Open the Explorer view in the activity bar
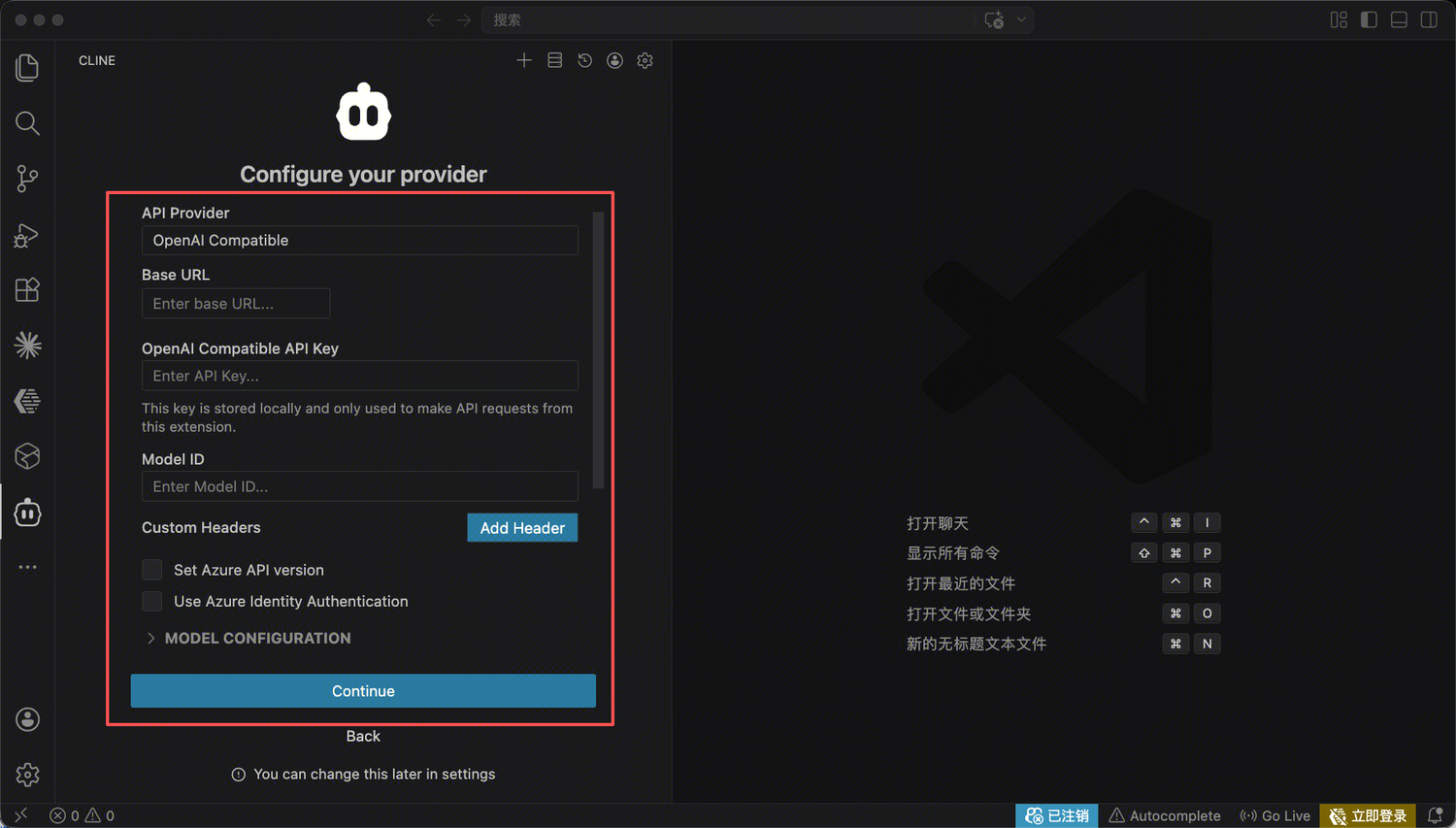 27,67
